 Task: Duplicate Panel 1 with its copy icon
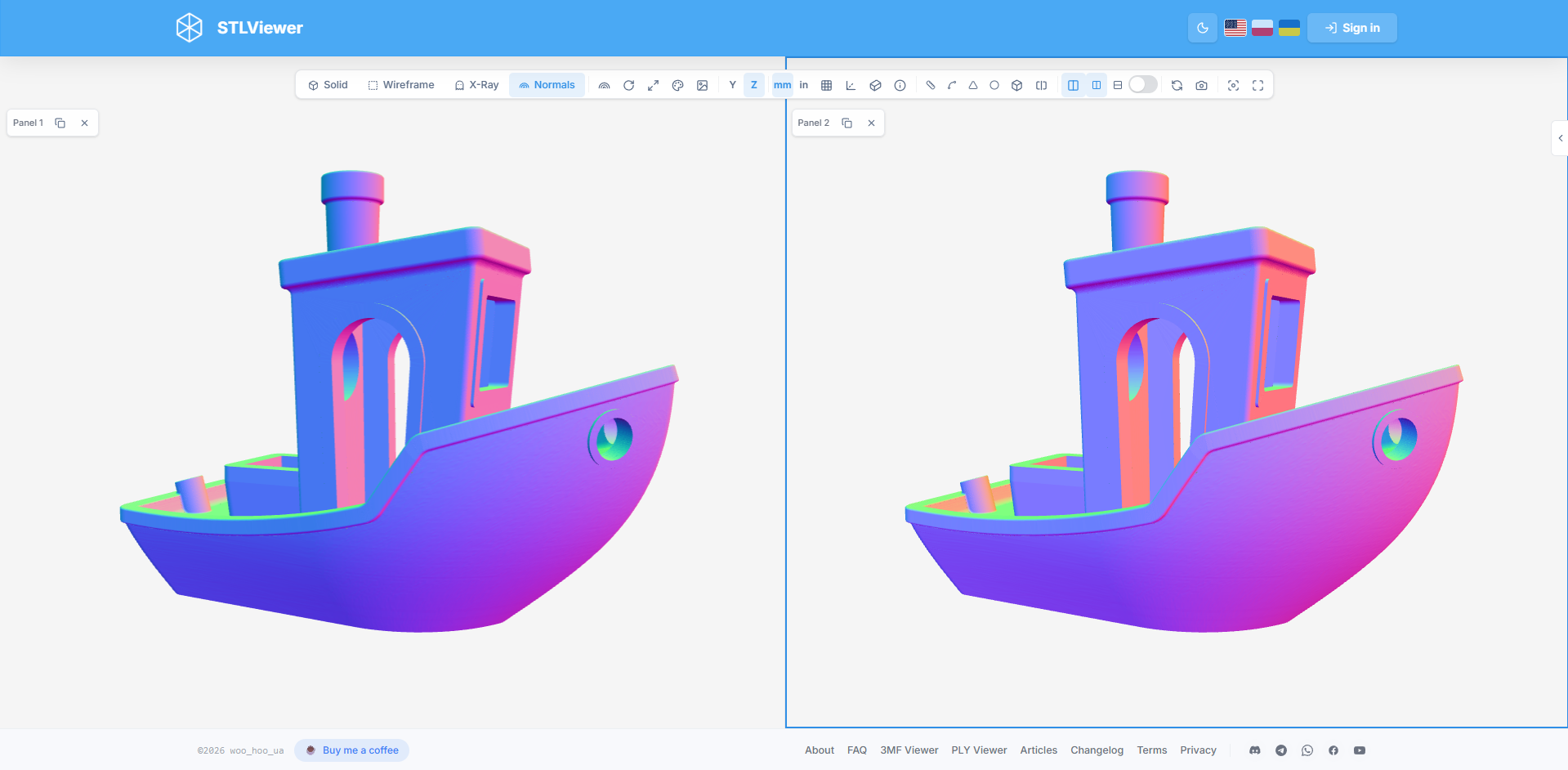pos(60,123)
